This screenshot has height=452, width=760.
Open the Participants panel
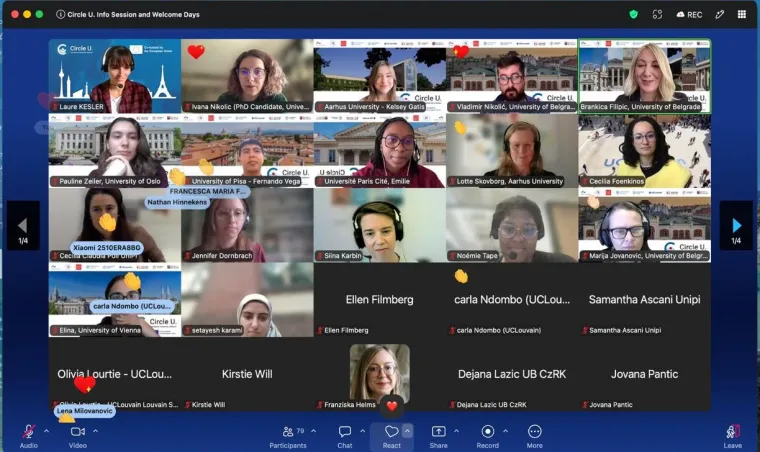288,436
